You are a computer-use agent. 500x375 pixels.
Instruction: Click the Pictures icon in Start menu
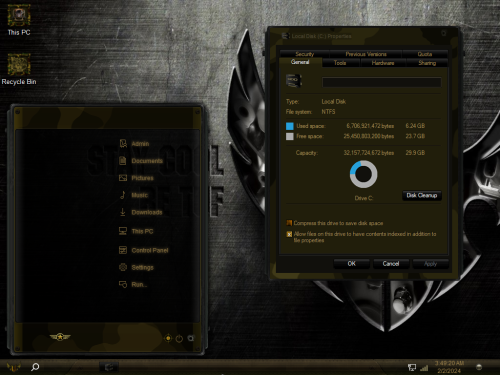[x=123, y=178]
